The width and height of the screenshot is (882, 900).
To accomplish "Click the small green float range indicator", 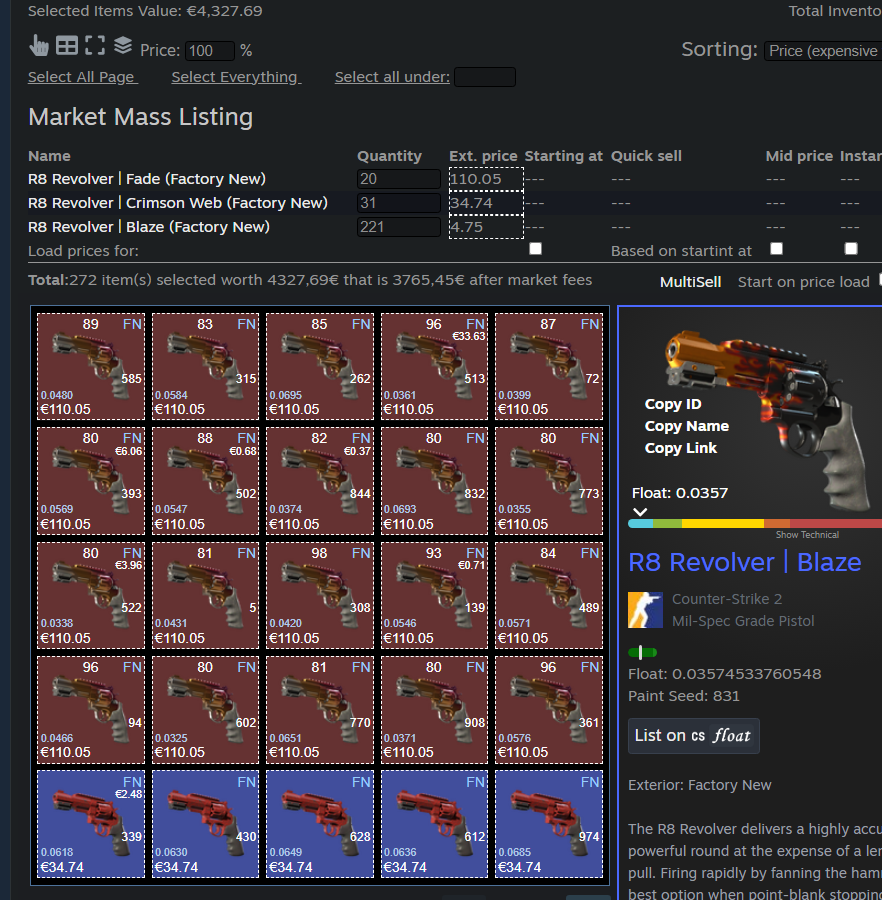I will pos(642,653).
